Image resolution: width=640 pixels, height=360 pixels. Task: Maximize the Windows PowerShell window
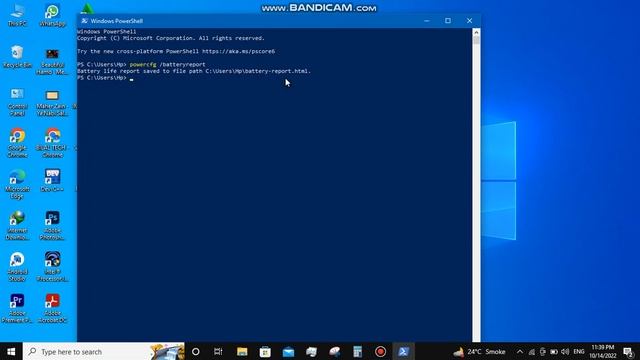(448, 21)
